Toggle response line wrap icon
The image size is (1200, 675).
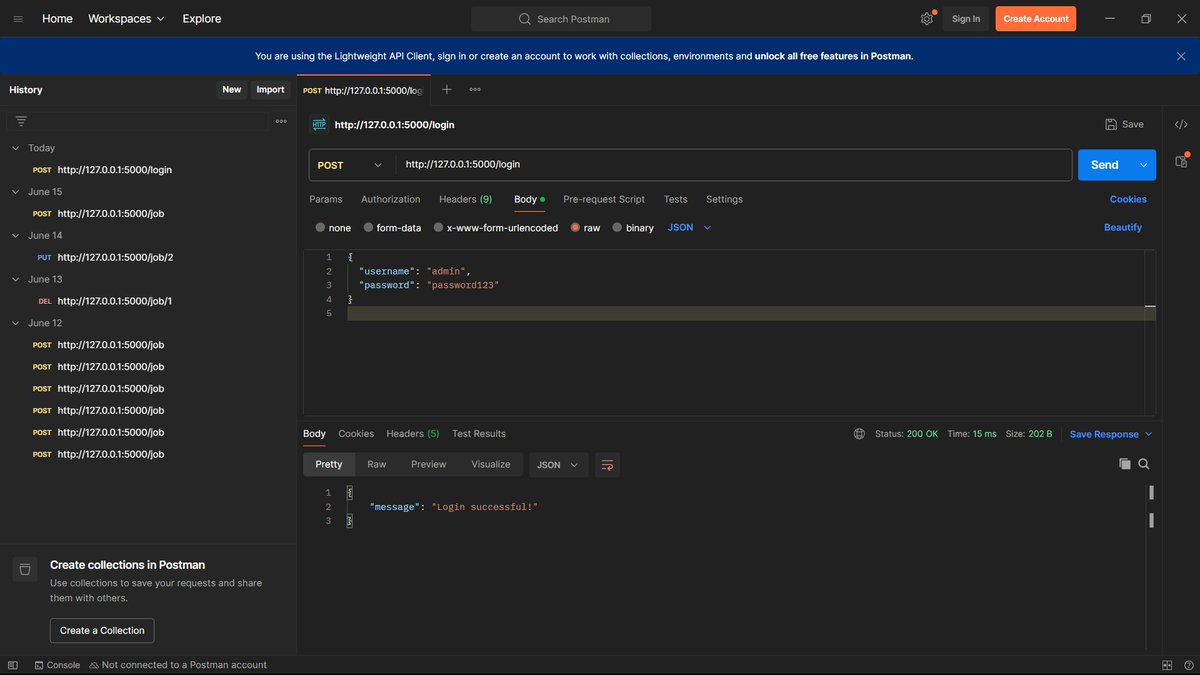tap(607, 464)
